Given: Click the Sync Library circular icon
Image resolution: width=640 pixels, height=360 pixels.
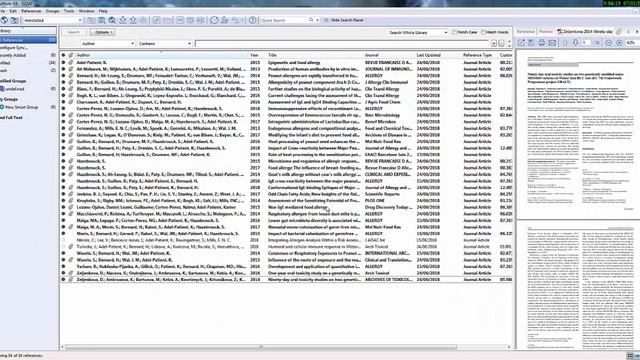Looking at the screenshot, I should click(x=214, y=20).
